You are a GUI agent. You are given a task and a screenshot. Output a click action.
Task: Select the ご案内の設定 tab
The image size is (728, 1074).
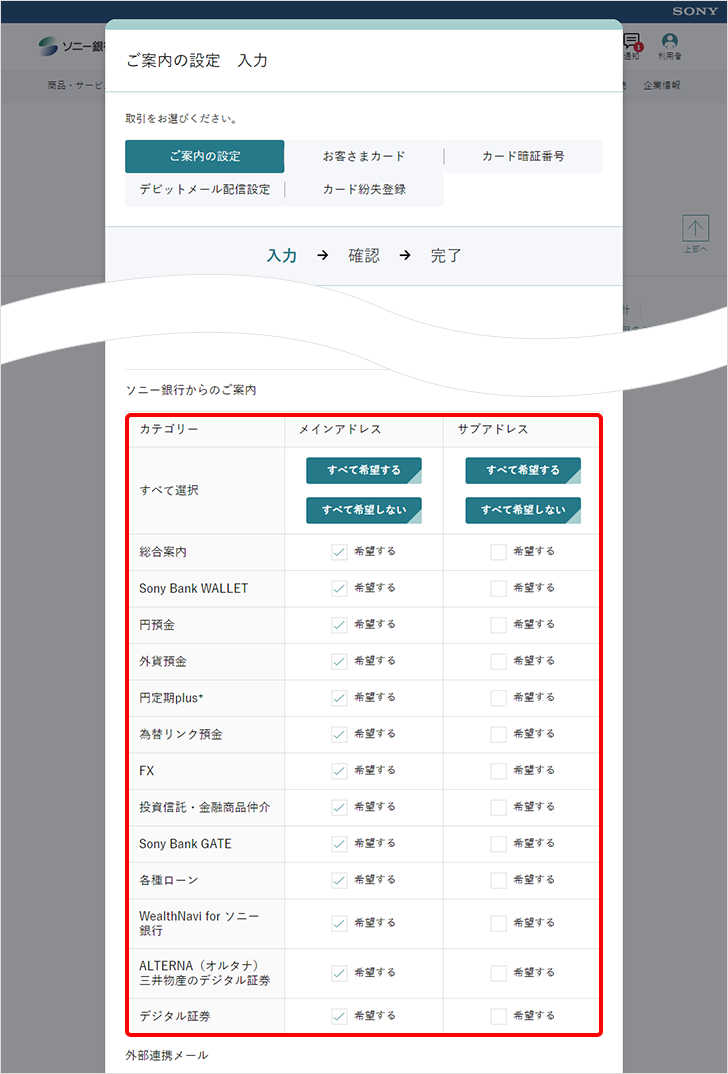coord(204,156)
